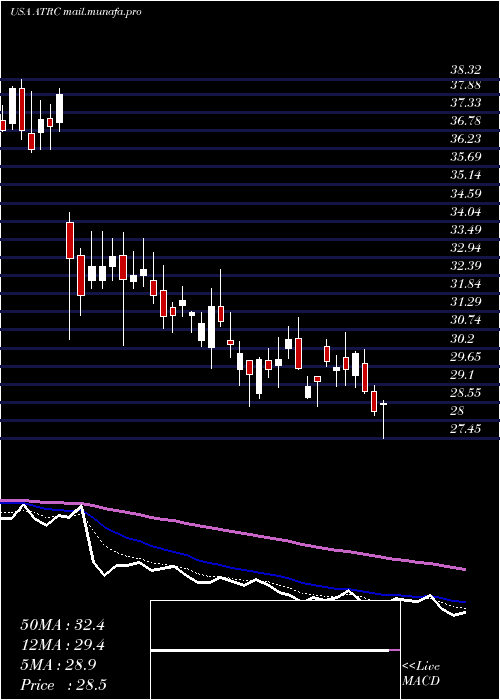Click the 37.33 price axis label
Image resolution: width=500 pixels, height=700 pixels.
[x=465, y=103]
